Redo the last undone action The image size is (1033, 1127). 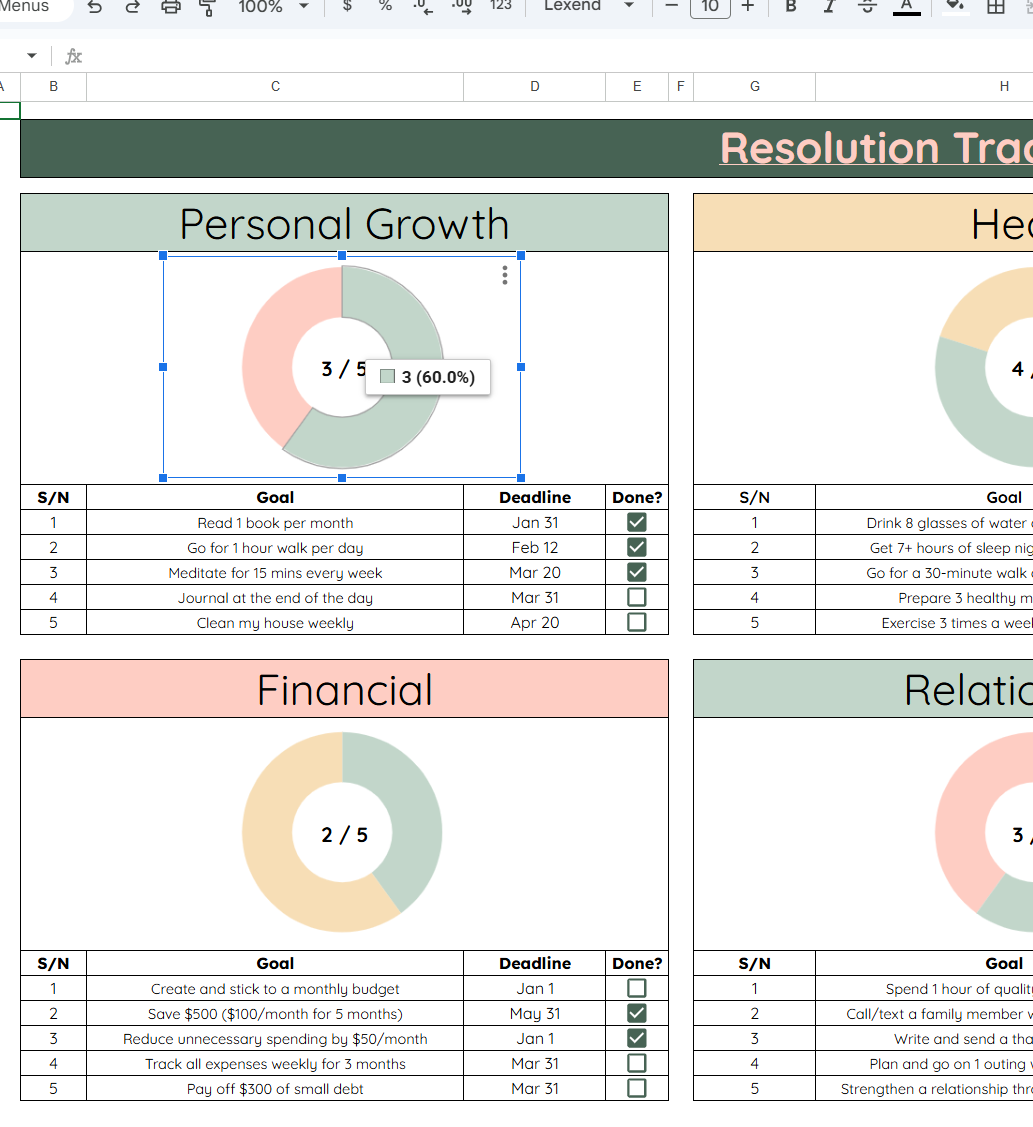[132, 7]
